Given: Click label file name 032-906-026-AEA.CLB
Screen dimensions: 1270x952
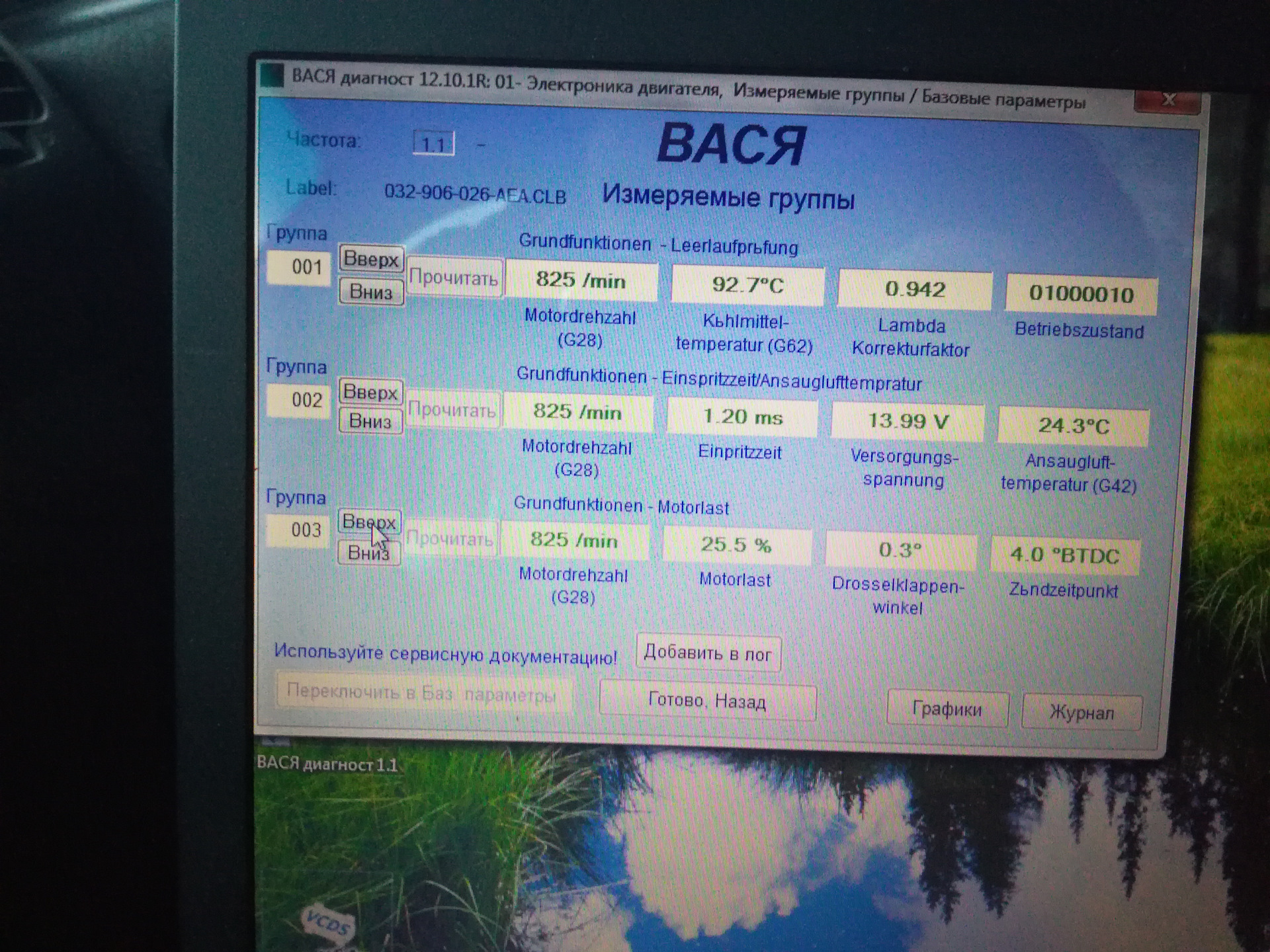Looking at the screenshot, I should click(x=475, y=194).
